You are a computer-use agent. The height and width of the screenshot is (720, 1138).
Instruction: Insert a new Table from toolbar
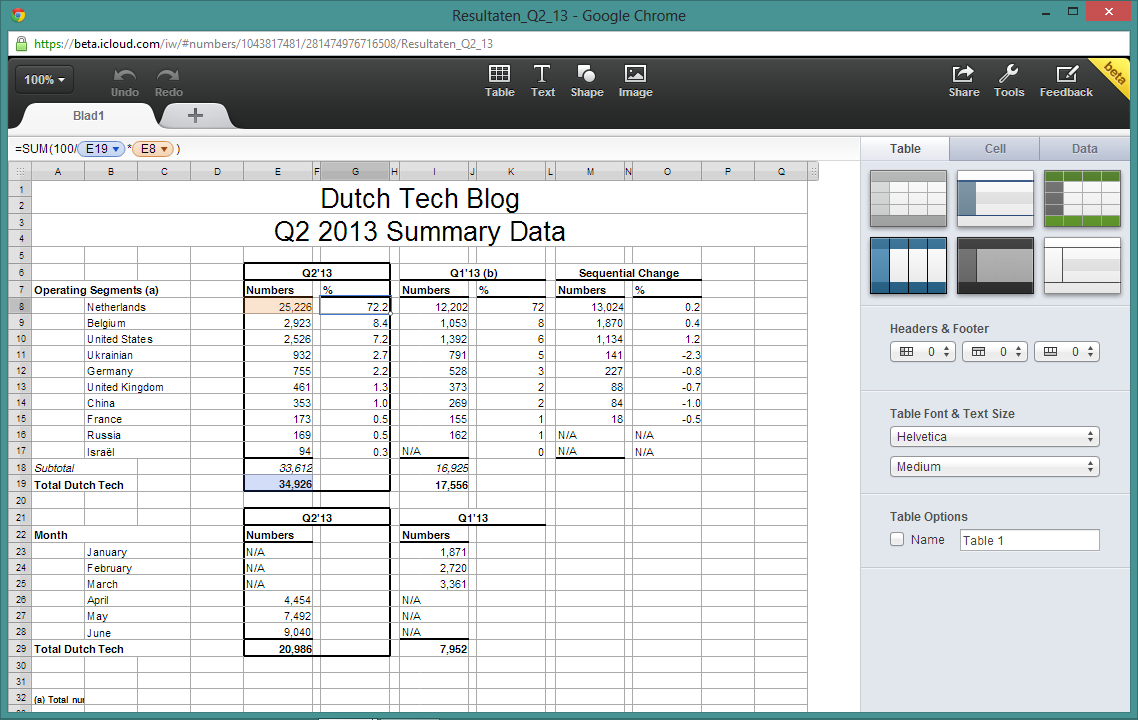tap(499, 81)
